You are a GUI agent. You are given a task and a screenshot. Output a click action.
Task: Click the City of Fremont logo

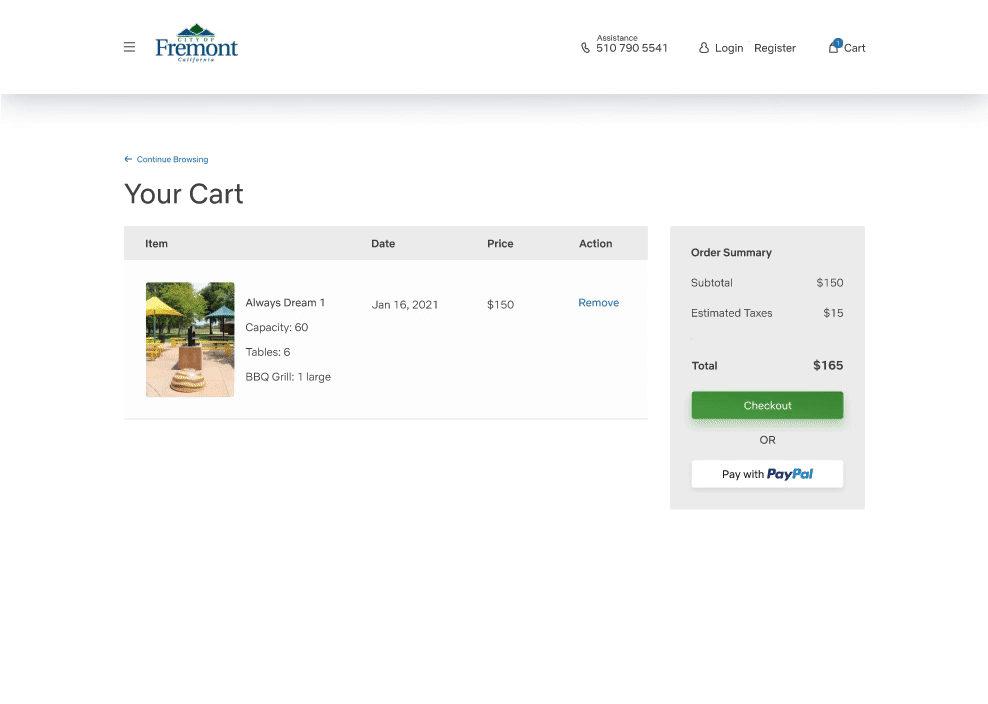tap(197, 43)
